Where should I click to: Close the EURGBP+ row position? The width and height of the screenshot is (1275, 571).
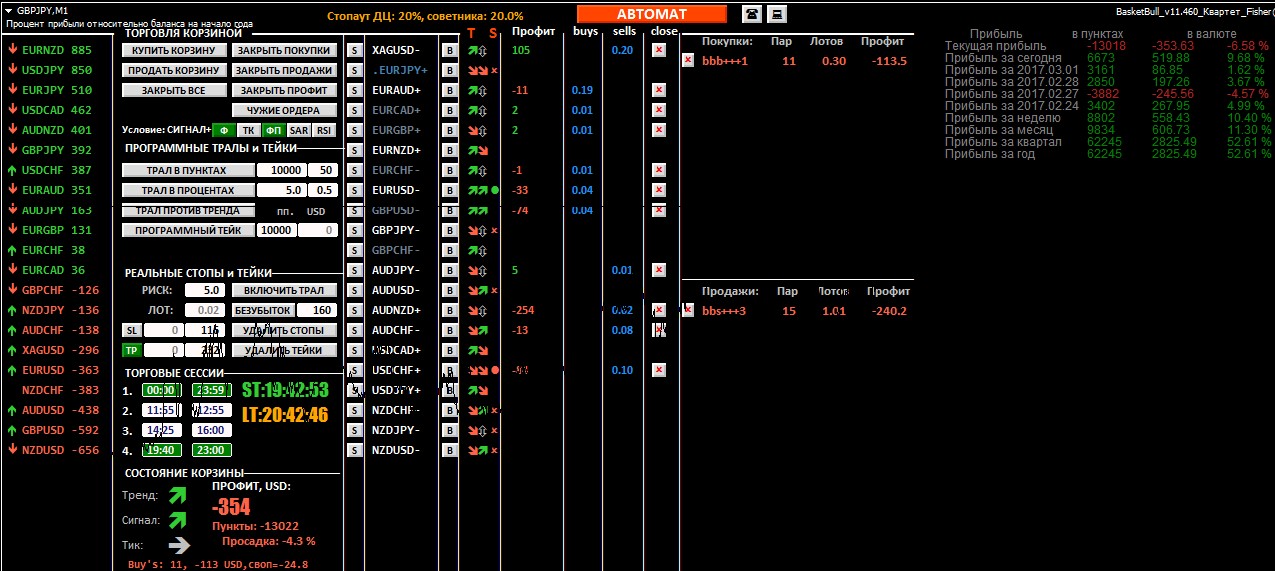tap(658, 130)
